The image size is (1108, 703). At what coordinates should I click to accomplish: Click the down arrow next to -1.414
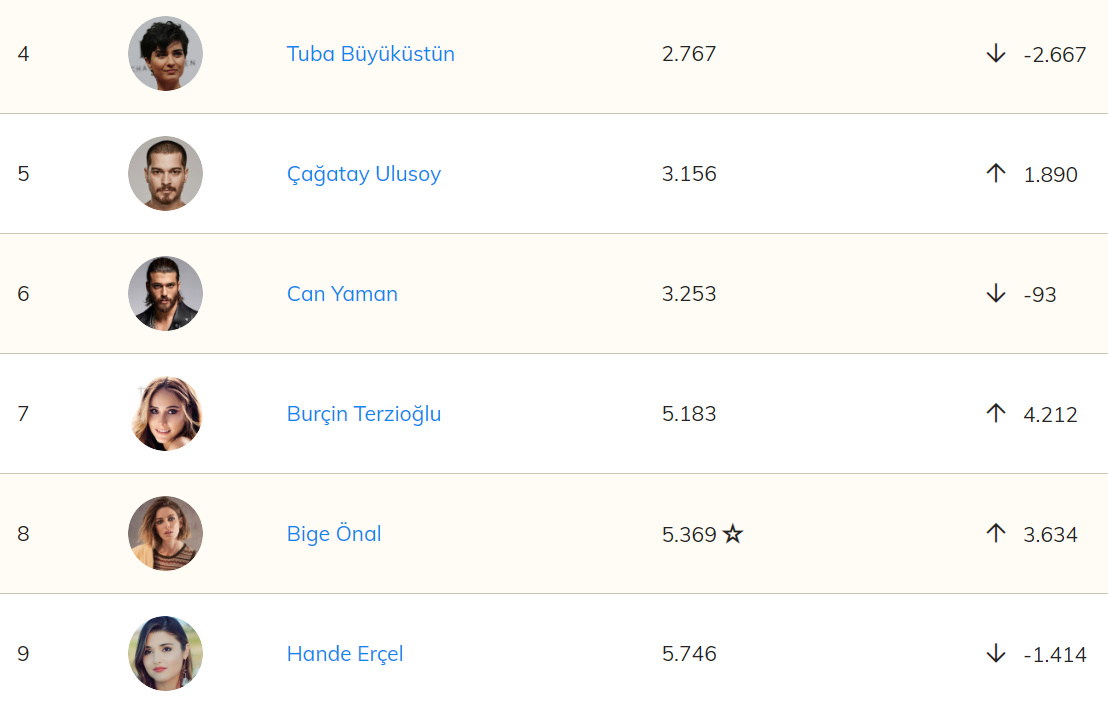[x=995, y=654]
